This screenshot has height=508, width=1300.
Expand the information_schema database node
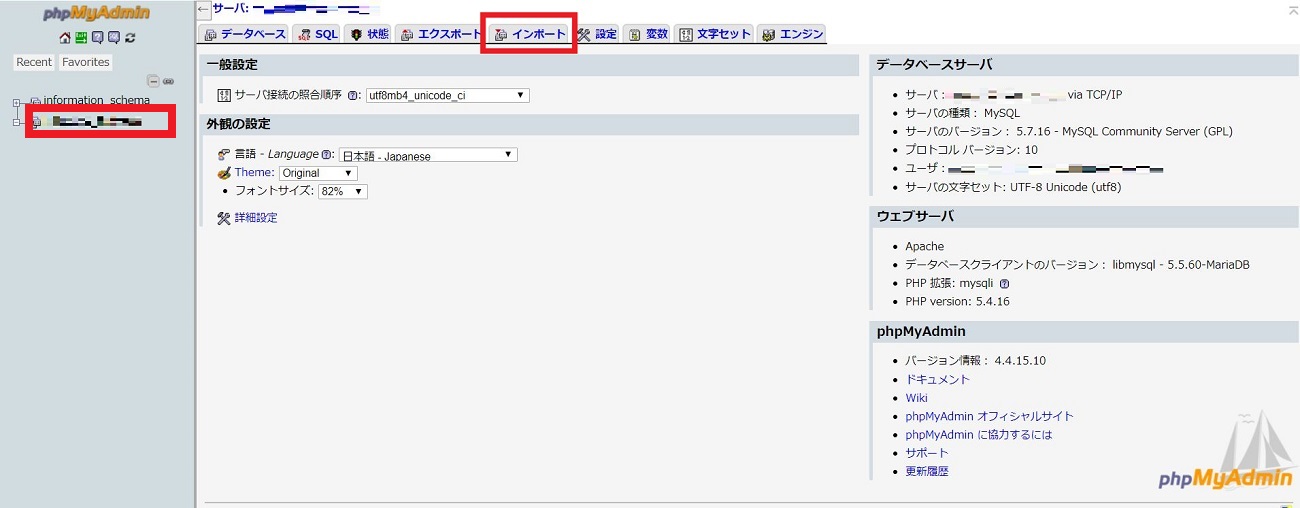[17, 102]
